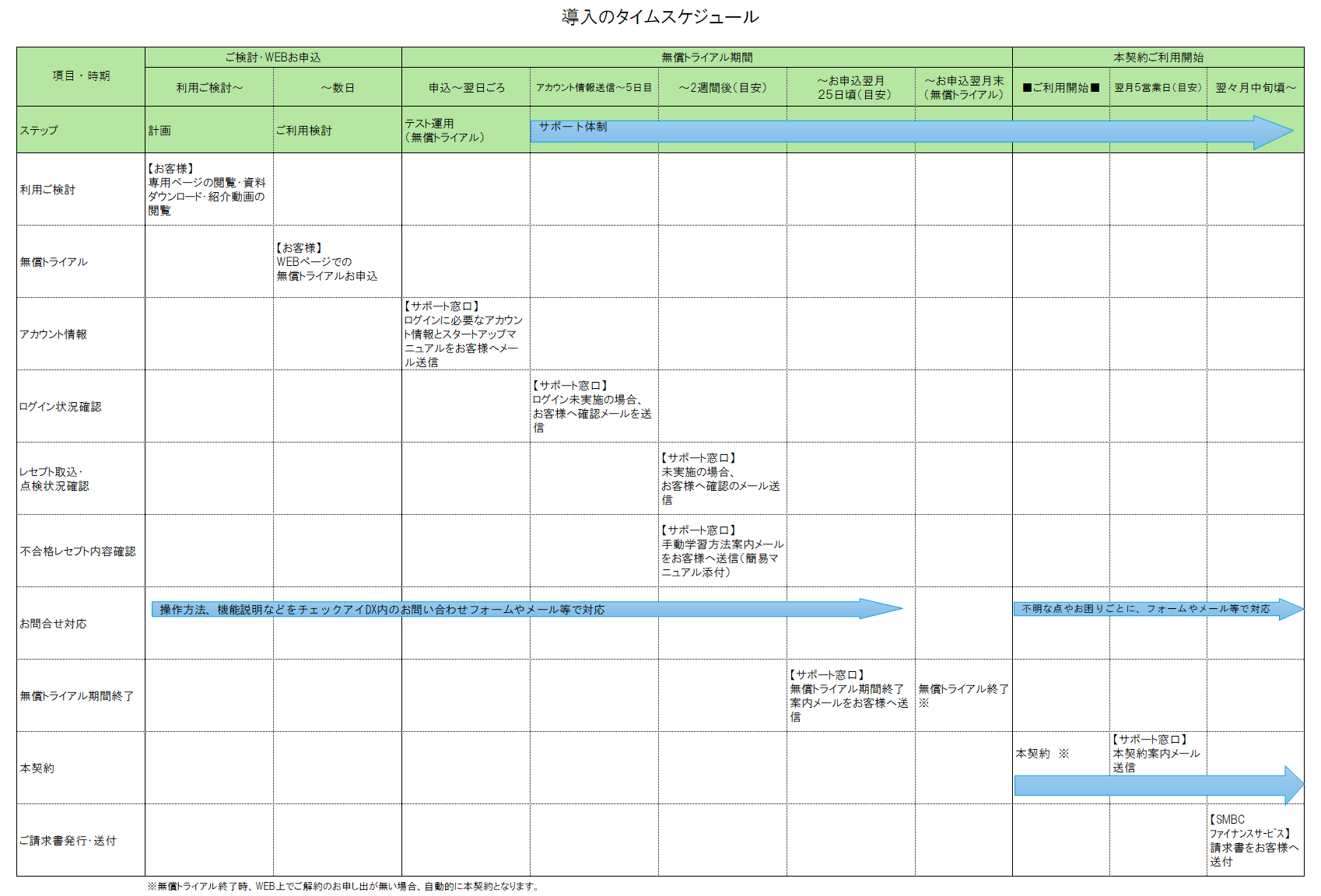Select the ■ご利用開始■ column header
Viewport: 1321px width, 896px height.
coord(1060,88)
